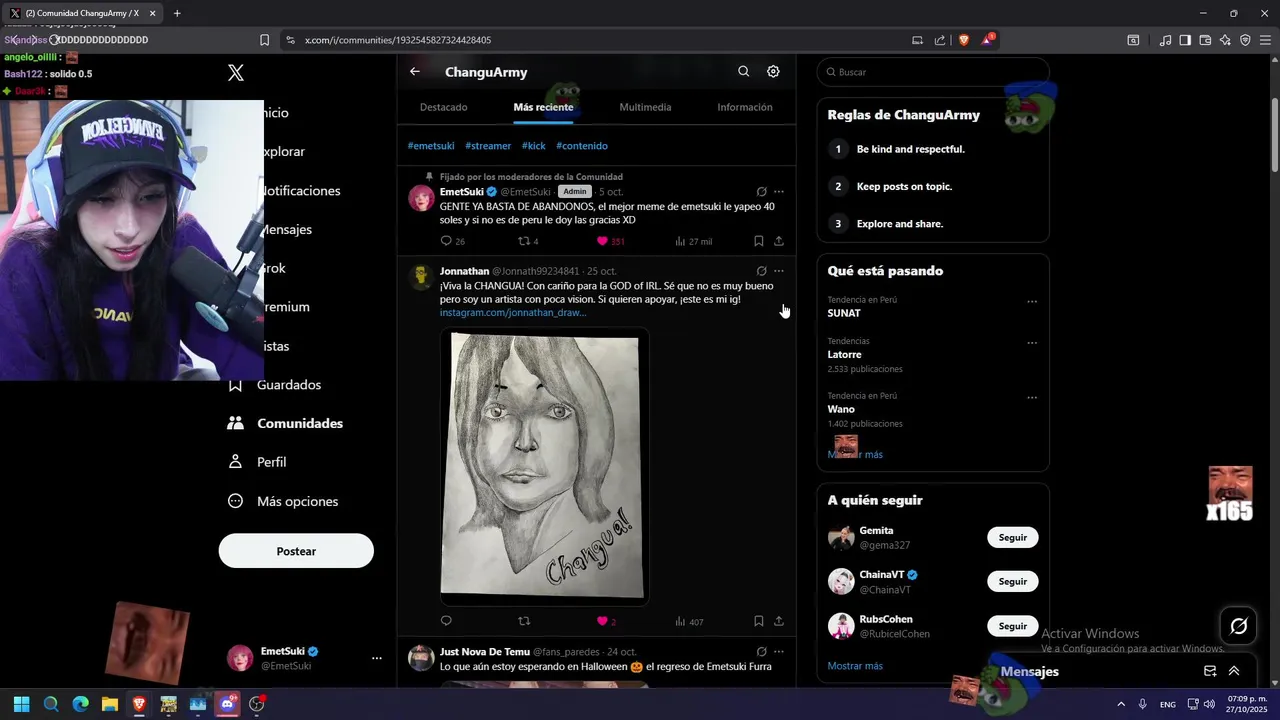Share EmetSuki's pinned post
Viewport: 1280px width, 720px height.
[x=779, y=241]
